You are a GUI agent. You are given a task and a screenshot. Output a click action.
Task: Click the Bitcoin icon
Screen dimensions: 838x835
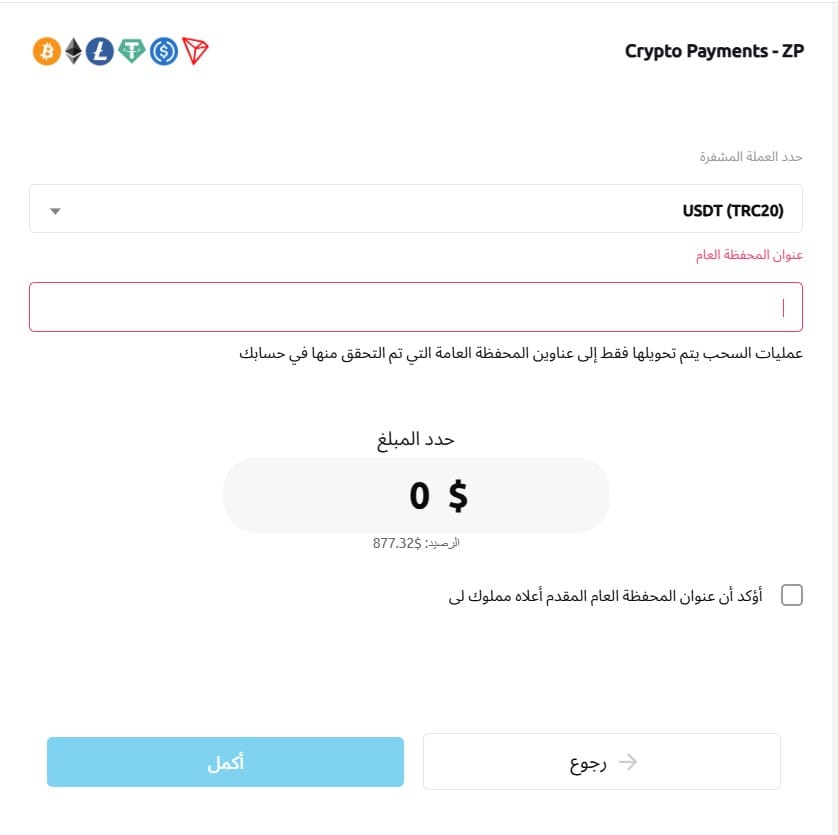click(x=46, y=51)
